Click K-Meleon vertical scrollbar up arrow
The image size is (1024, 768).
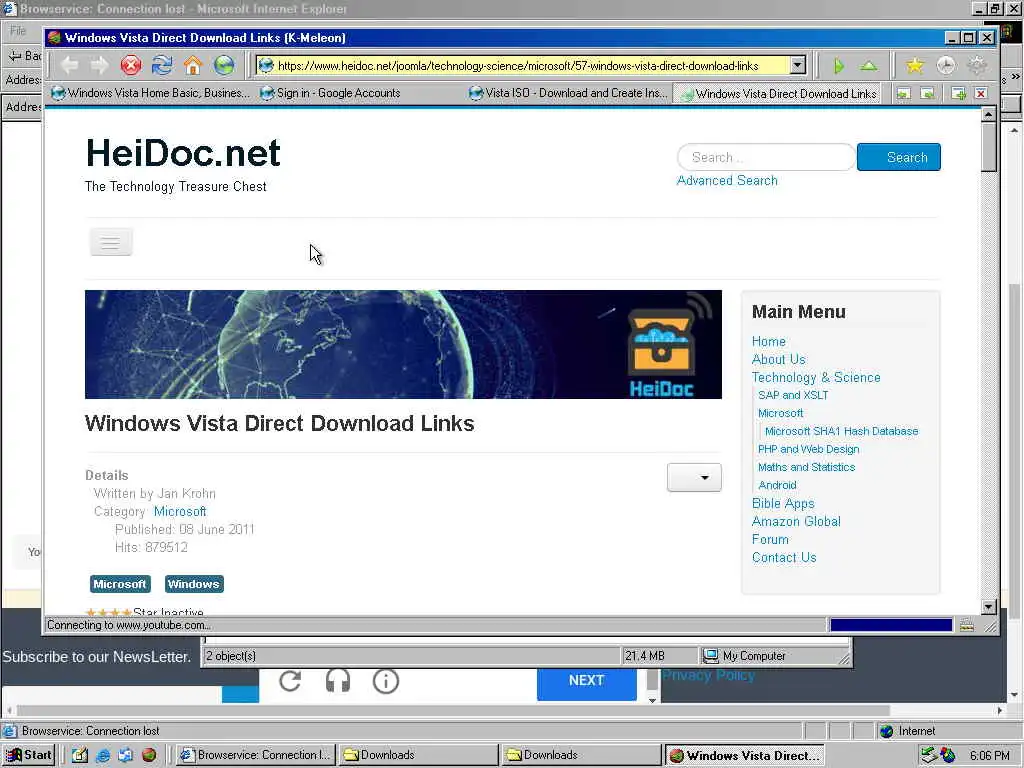click(x=989, y=115)
